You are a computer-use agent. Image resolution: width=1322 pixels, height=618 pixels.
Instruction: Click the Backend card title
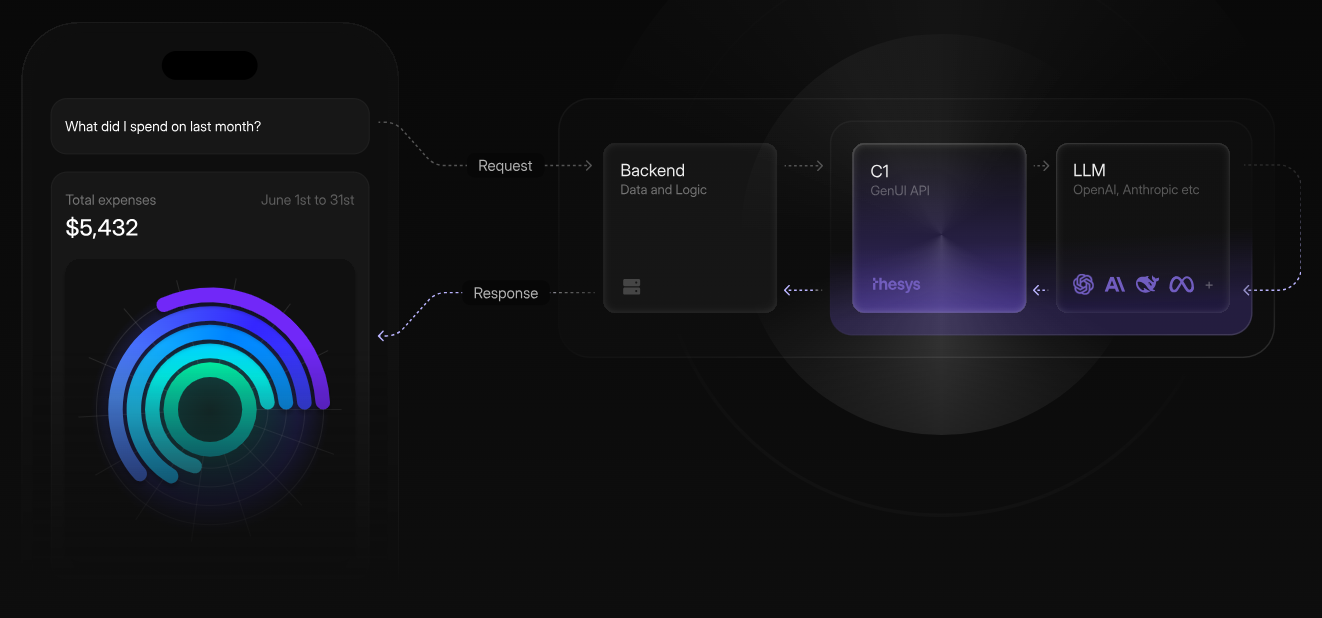point(652,170)
